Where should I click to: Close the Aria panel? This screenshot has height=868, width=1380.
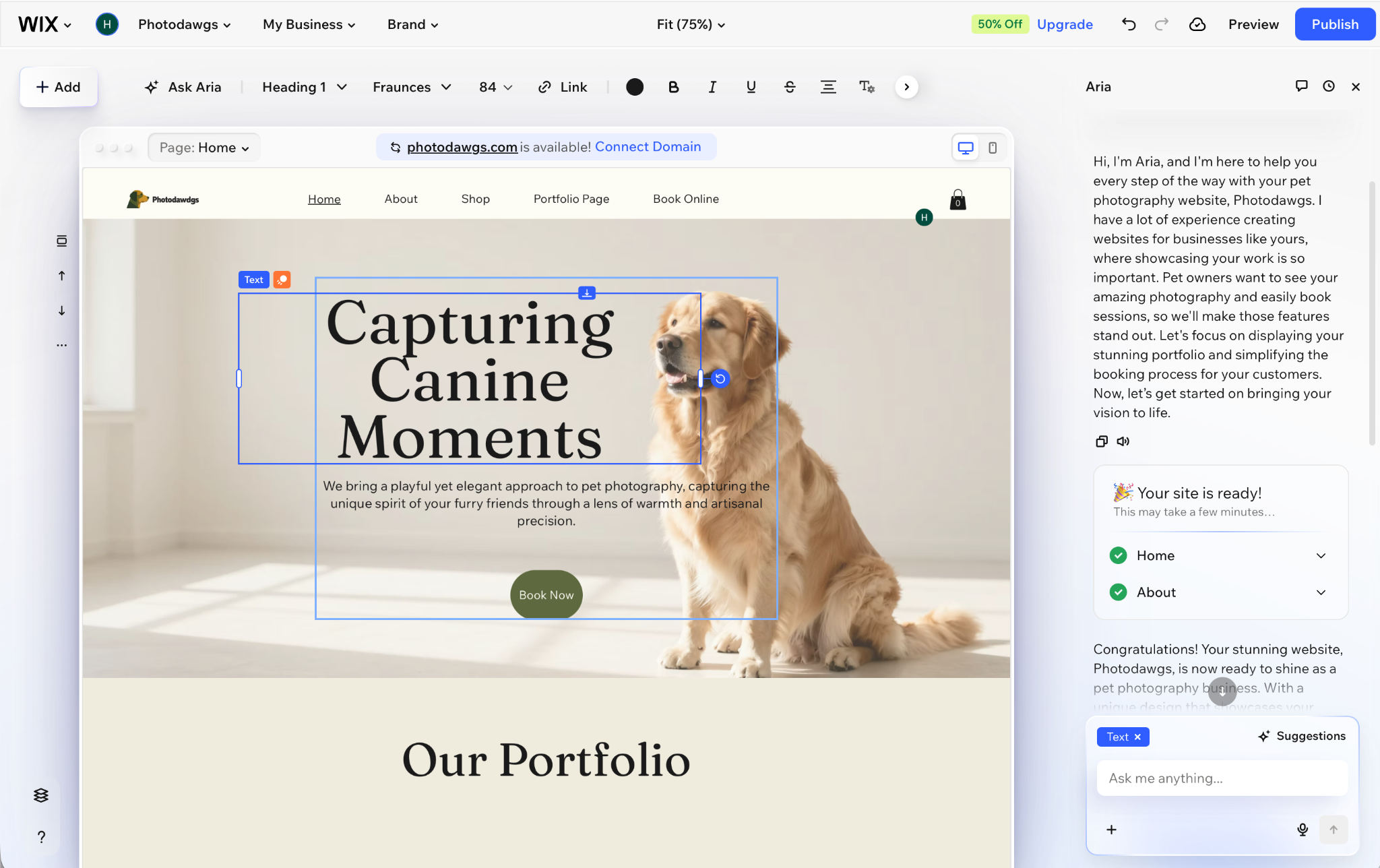tap(1356, 86)
